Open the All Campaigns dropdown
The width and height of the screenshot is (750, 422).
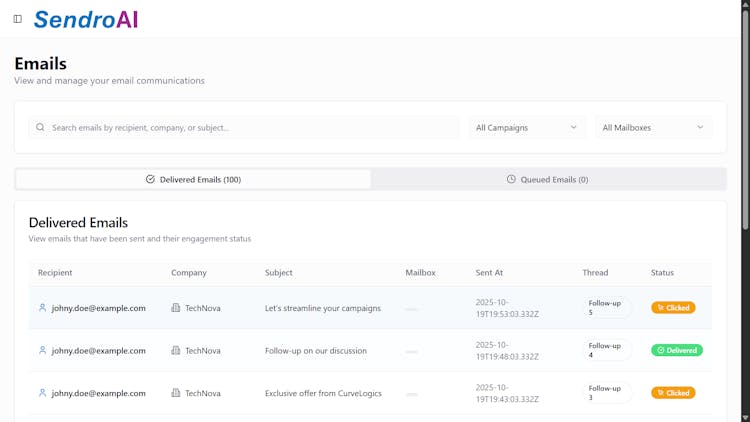pyautogui.click(x=526, y=128)
